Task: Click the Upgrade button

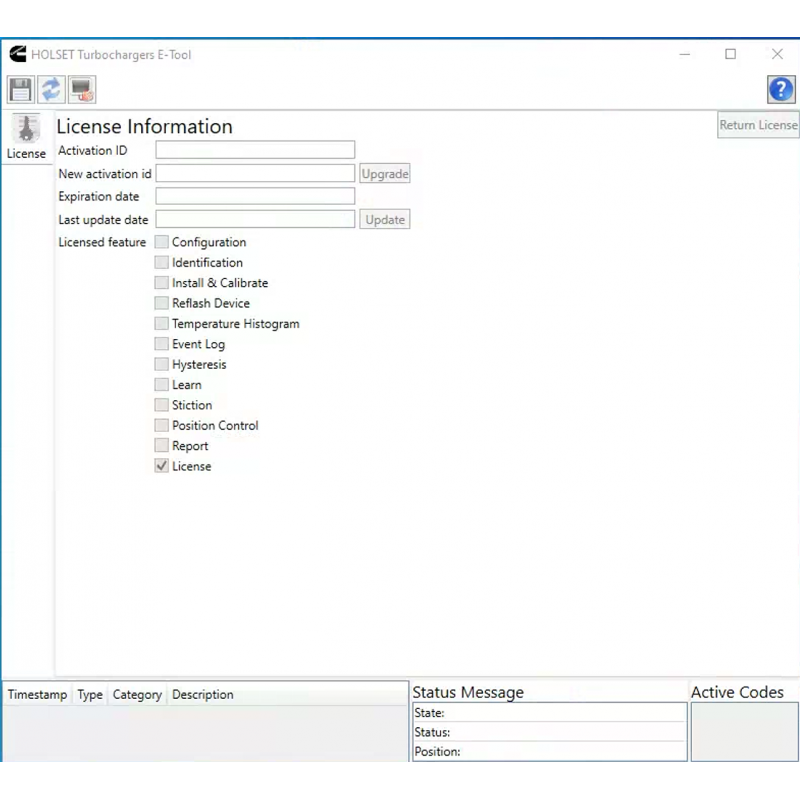Action: (x=385, y=174)
